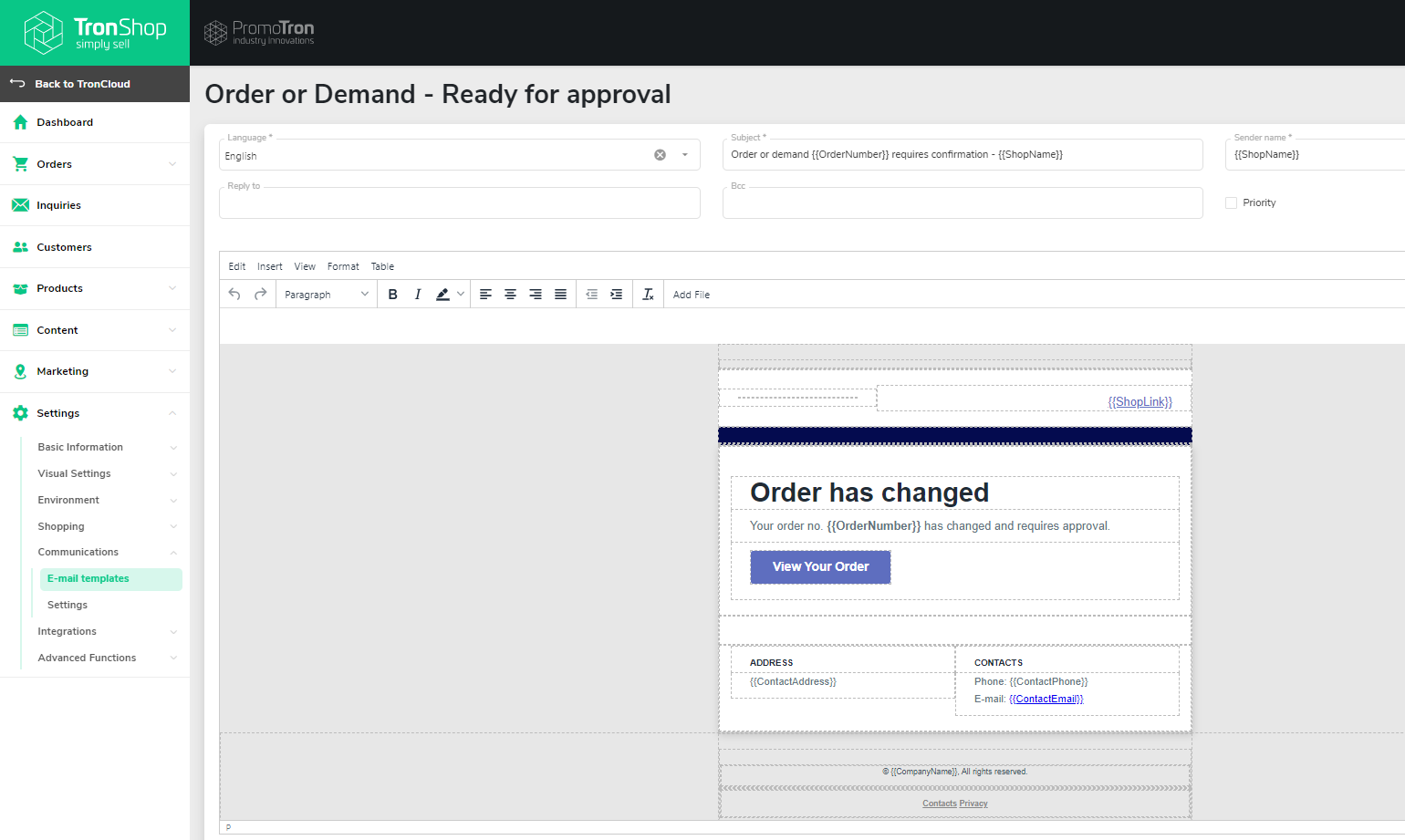Click the Sender name field
1405x840 pixels.
click(x=1315, y=154)
